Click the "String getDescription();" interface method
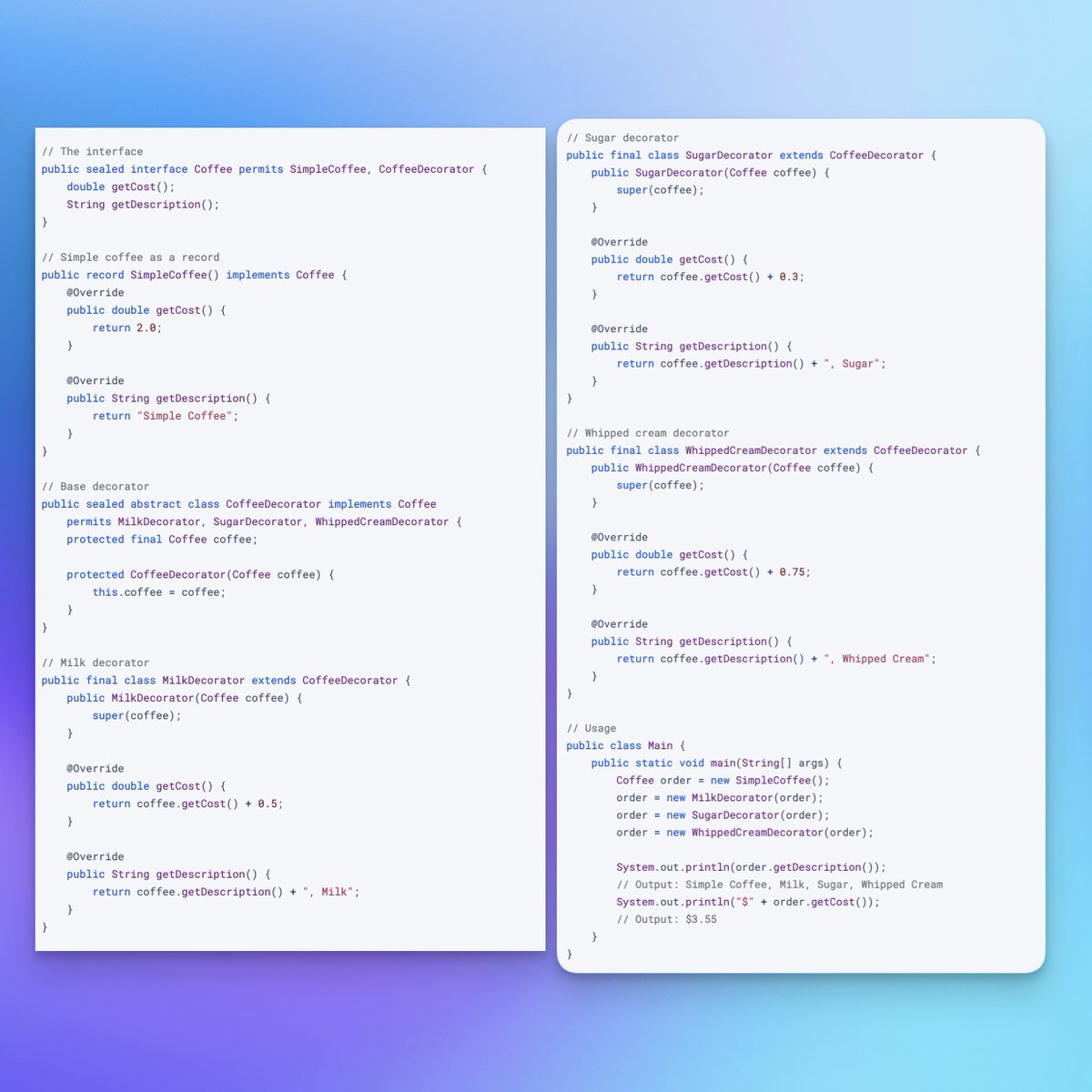 143,205
